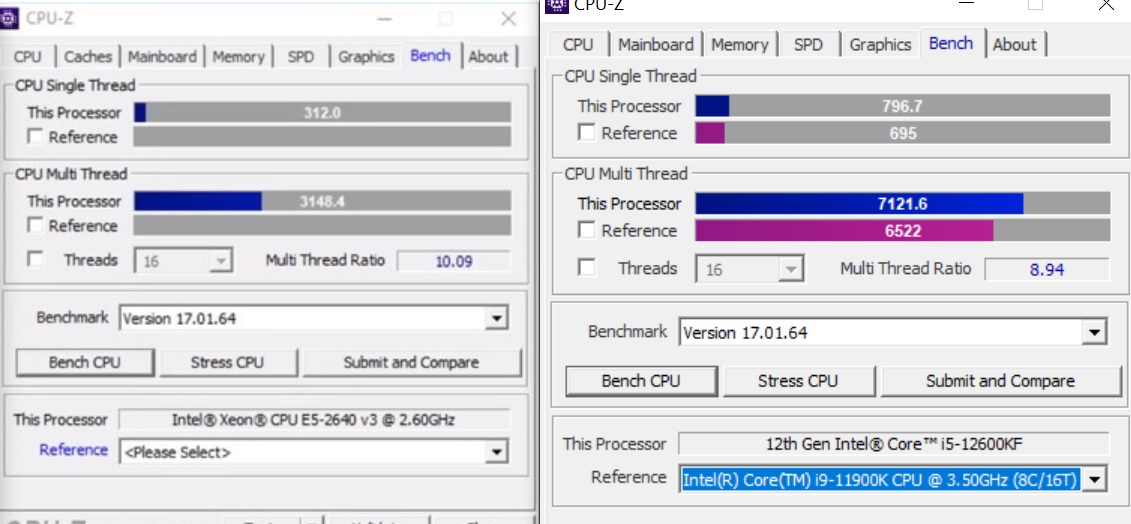Click multi thread score bar showing 7121.6

tap(903, 204)
